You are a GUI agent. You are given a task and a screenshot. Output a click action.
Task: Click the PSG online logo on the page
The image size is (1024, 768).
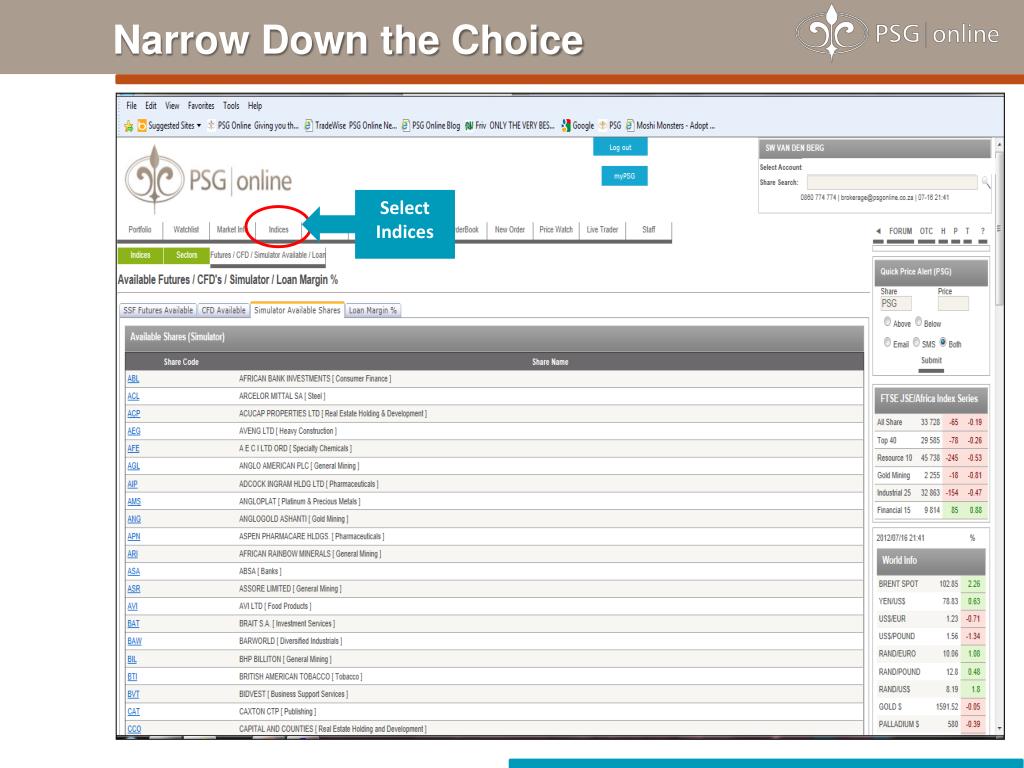point(208,179)
